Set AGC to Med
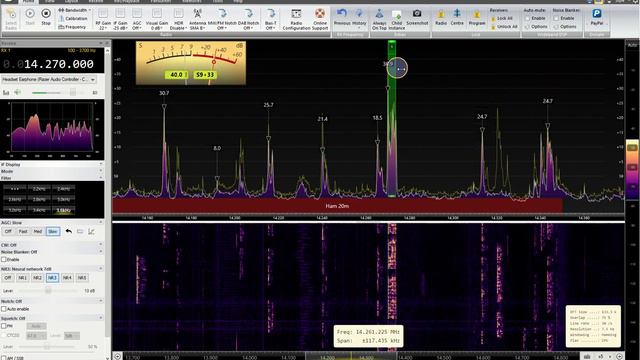This screenshot has height=360, width=640. 38,231
